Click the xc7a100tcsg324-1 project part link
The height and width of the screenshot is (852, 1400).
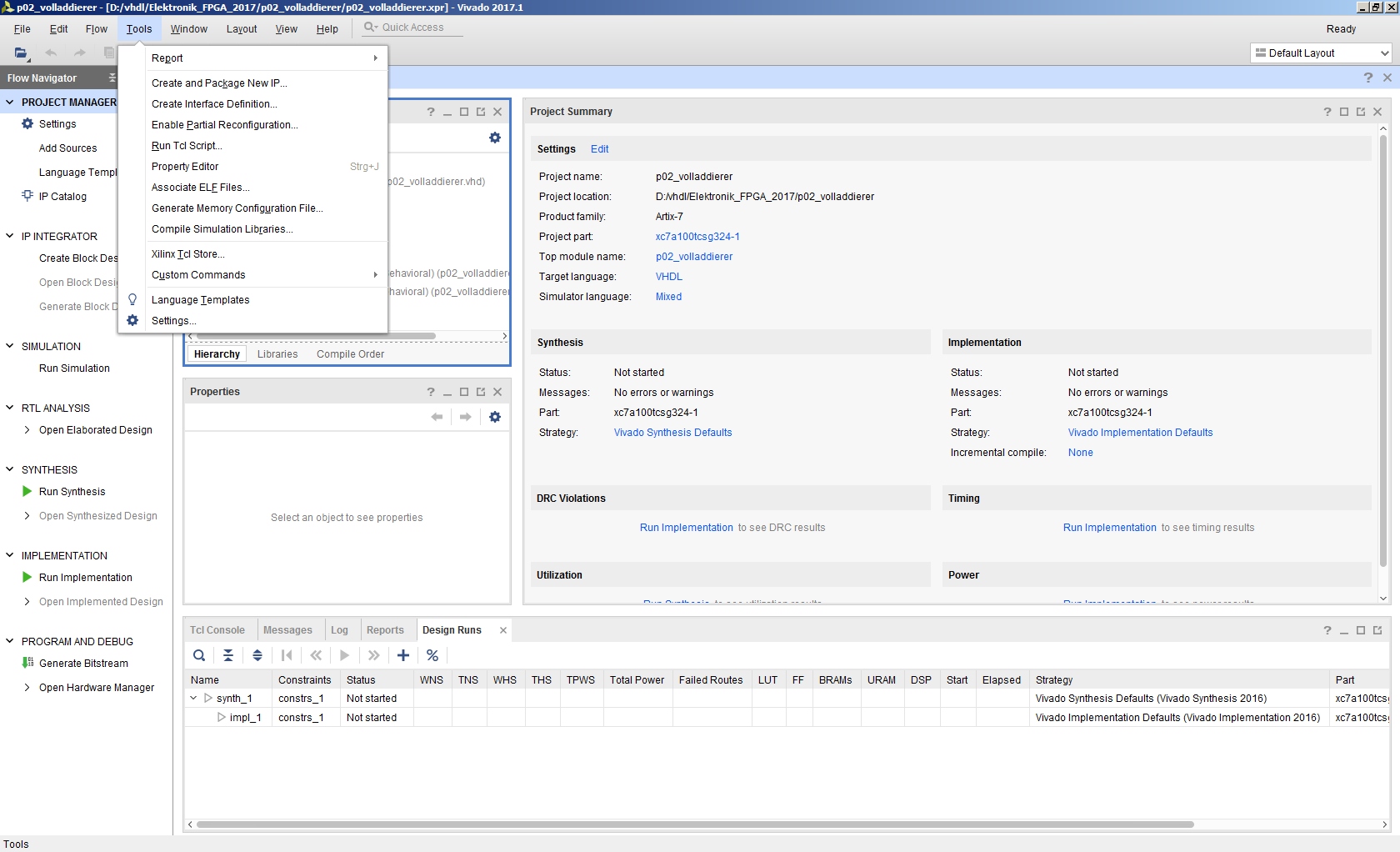click(x=697, y=237)
